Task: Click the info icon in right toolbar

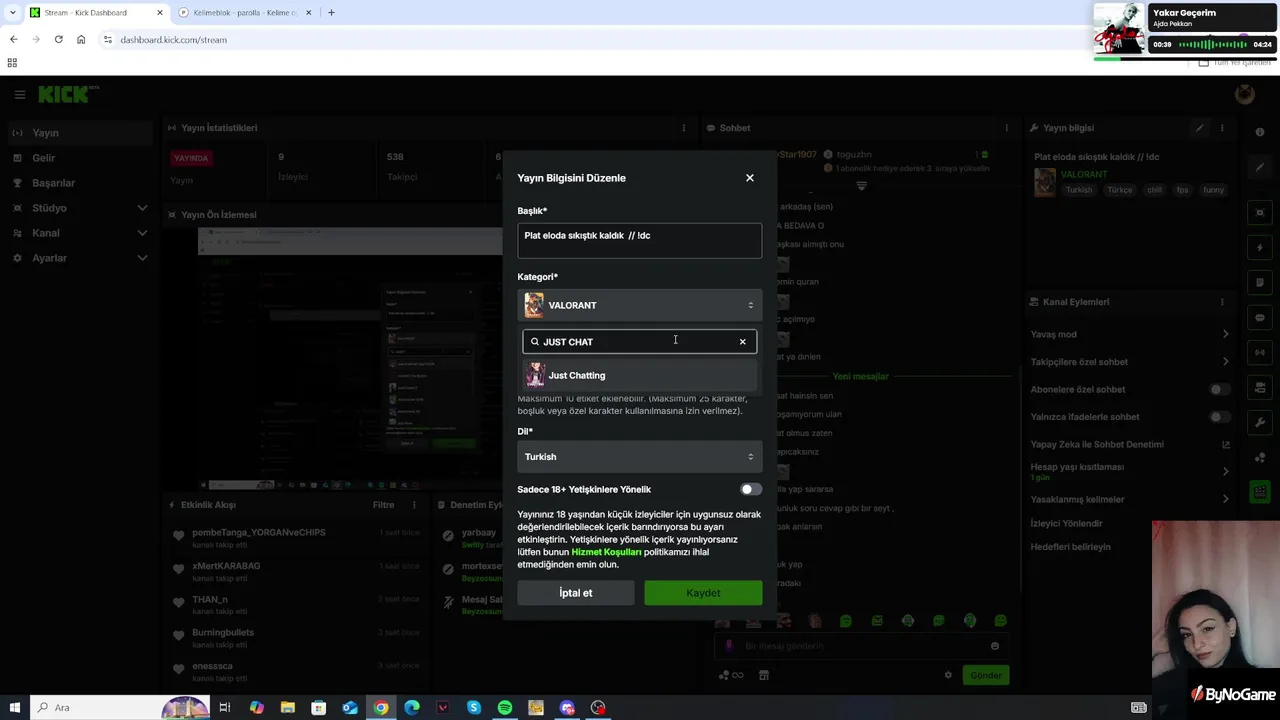Action: pyautogui.click(x=1260, y=132)
